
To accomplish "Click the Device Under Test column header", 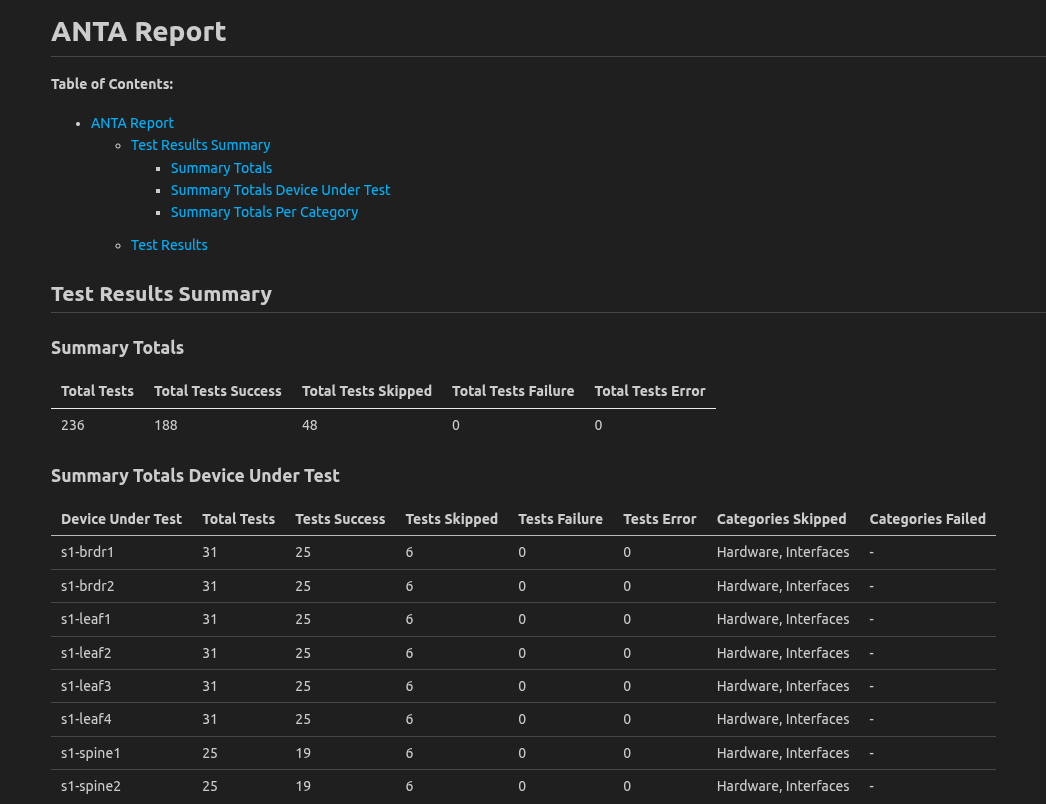I will (x=121, y=519).
